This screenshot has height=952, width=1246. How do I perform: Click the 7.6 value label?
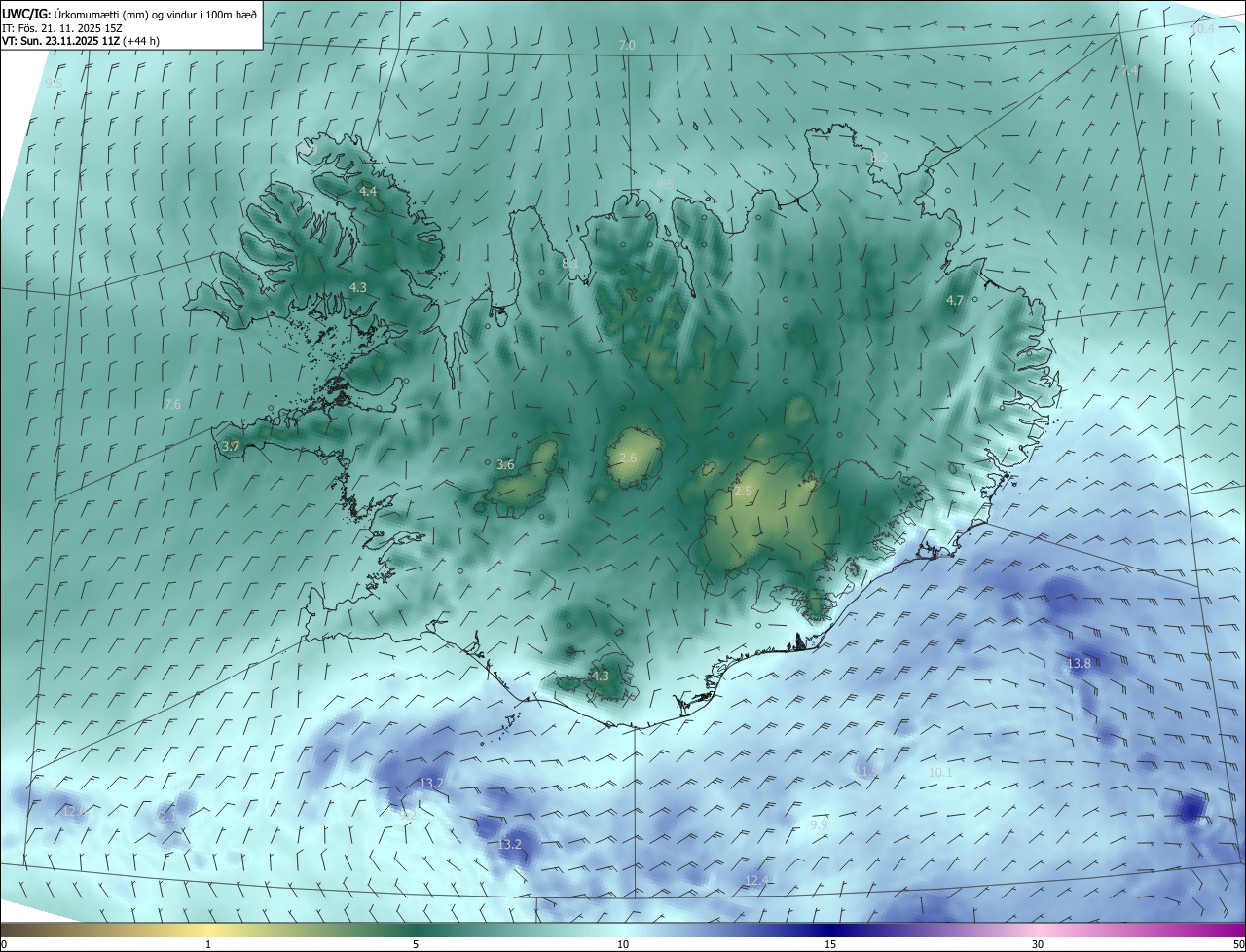172,404
